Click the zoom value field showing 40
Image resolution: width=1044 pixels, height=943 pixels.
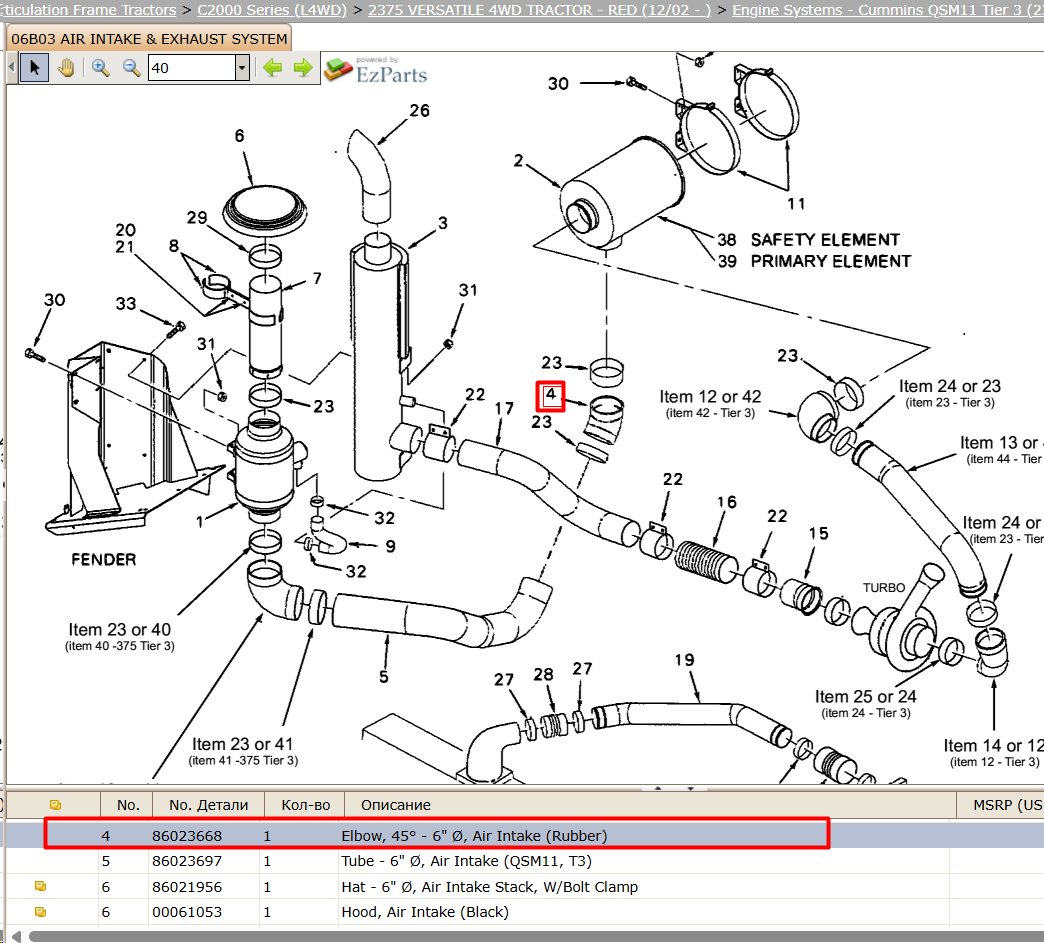pos(192,67)
